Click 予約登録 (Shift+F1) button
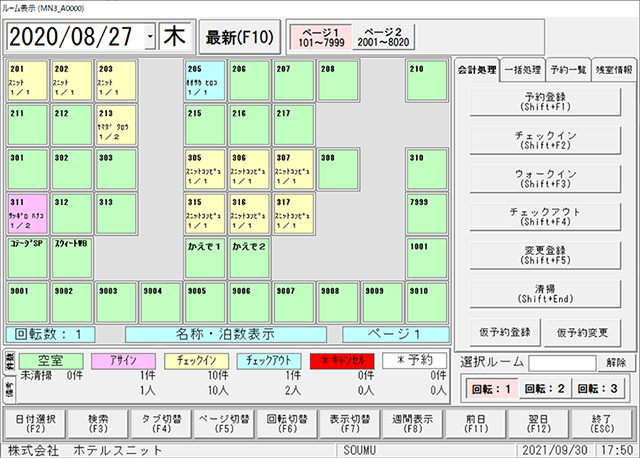Viewport: 640px width, 458px height. [x=545, y=102]
